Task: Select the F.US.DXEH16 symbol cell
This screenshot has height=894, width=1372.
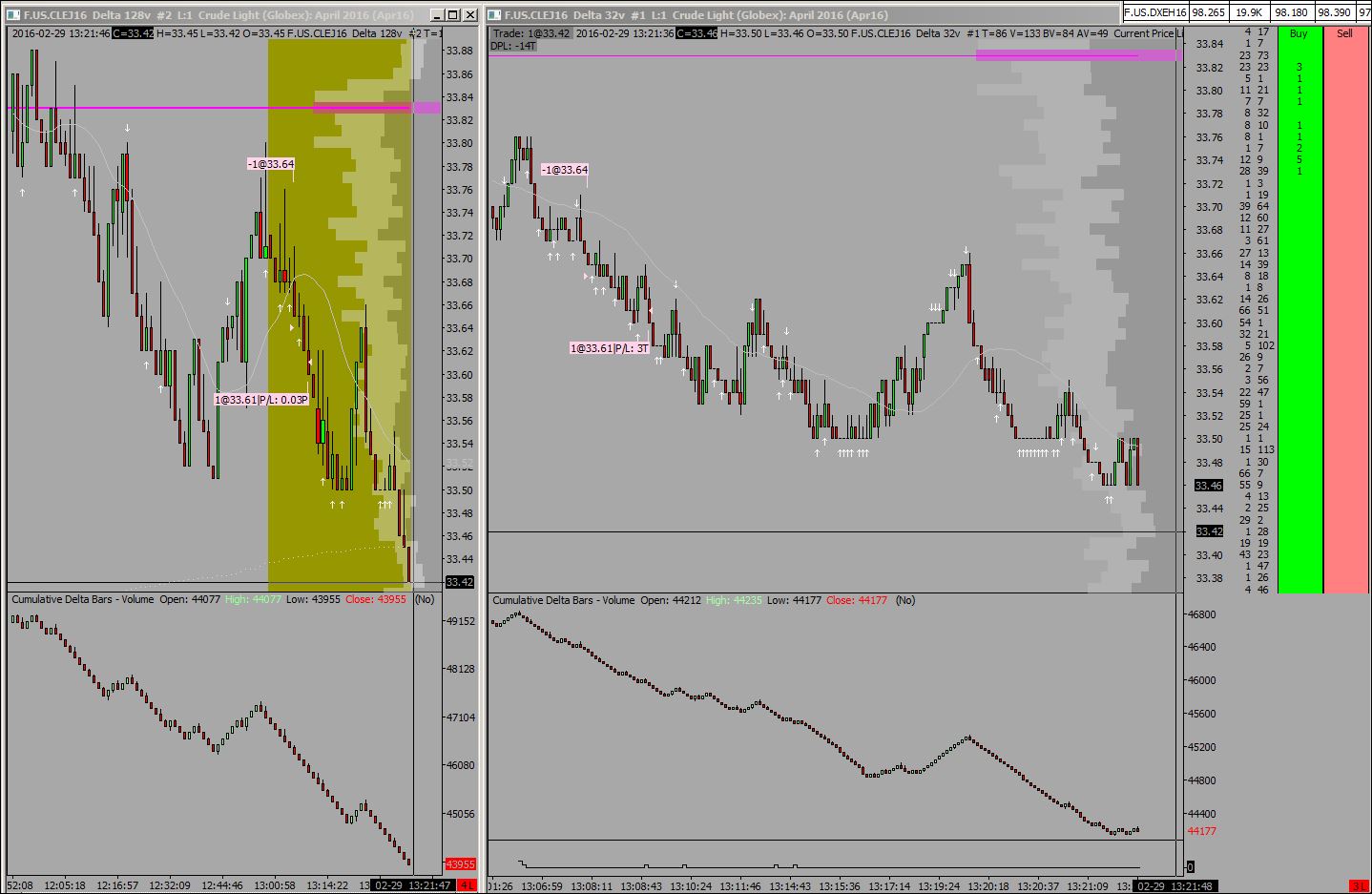Action: pos(1154,12)
